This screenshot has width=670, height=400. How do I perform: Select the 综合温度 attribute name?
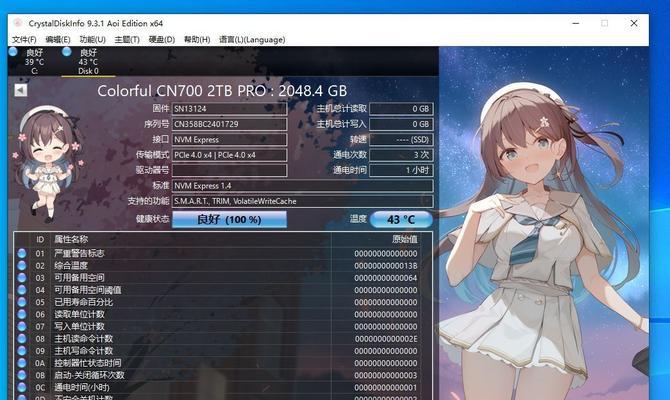click(71, 265)
